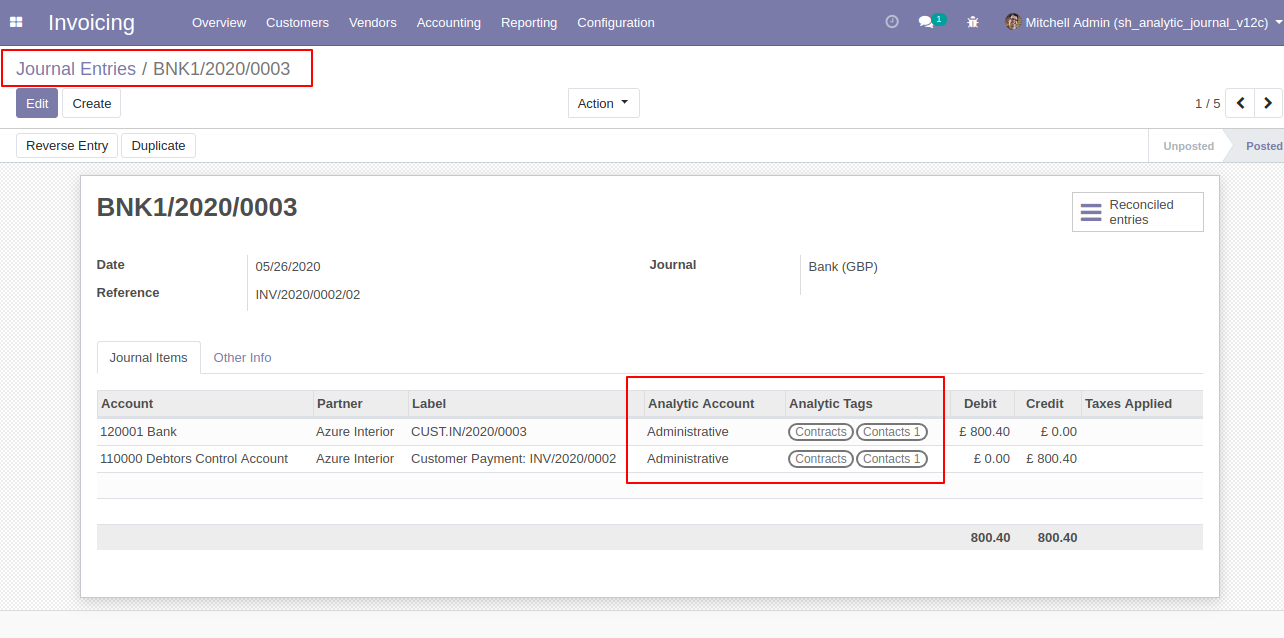Sort by the Label column header
The width and height of the screenshot is (1284, 638).
[x=526, y=404]
